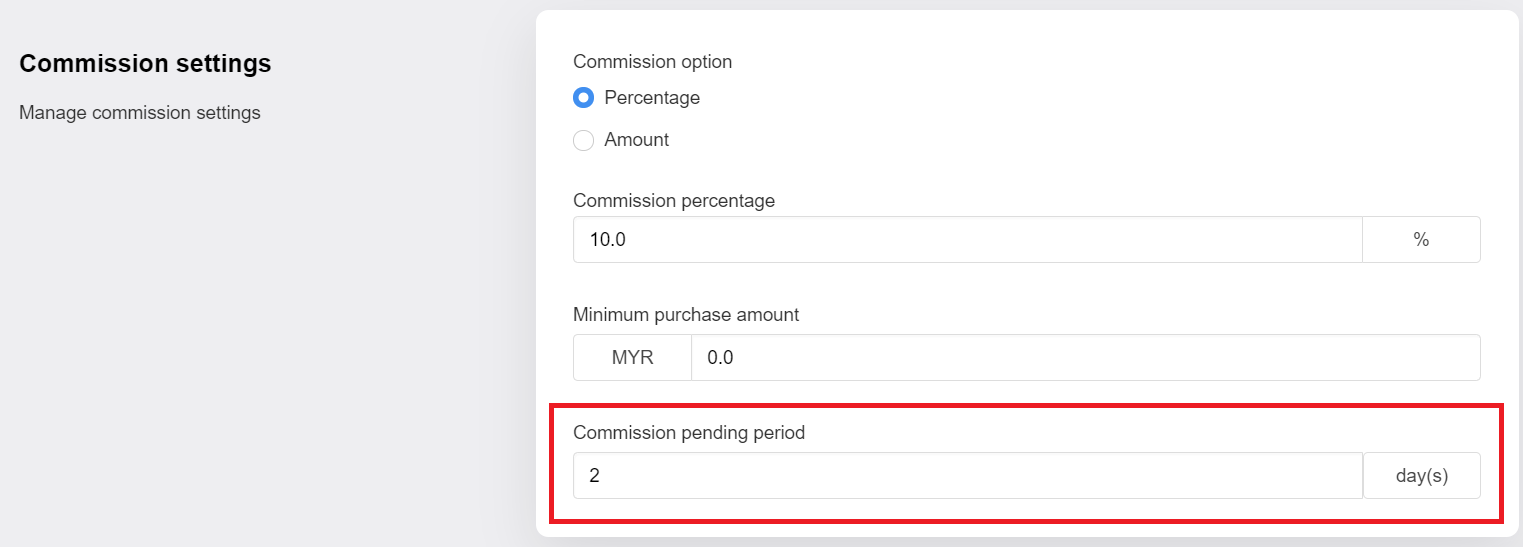Click the 10.0 value text
The height and width of the screenshot is (547, 1523).
(x=607, y=240)
